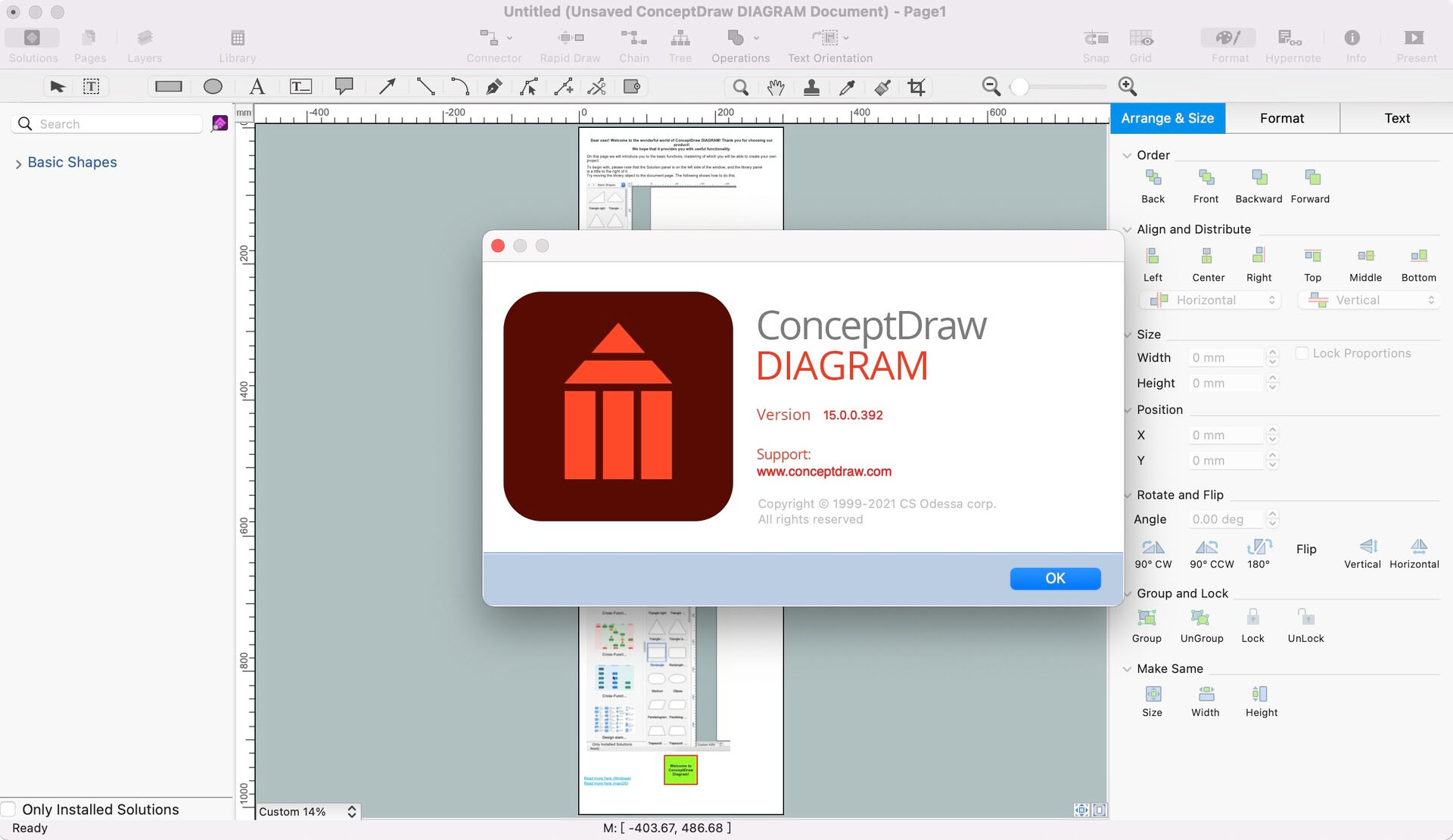
Task: Select the Text Box tool
Action: tap(300, 86)
